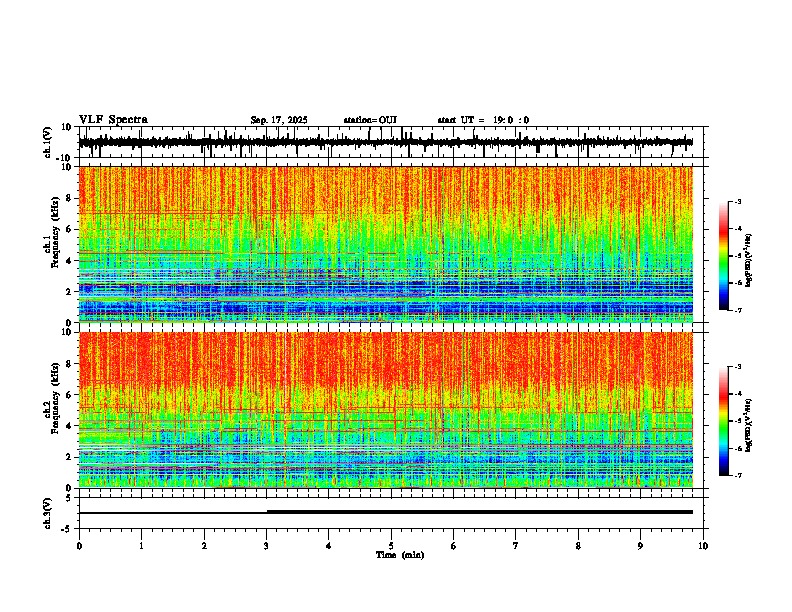Click time axis tick label "0"

(79, 546)
